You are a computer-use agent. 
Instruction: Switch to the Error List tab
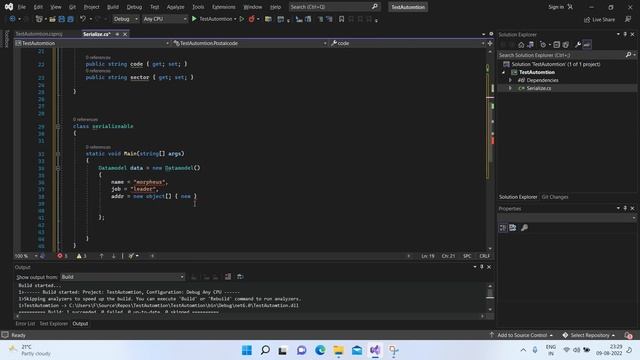pos(25,324)
